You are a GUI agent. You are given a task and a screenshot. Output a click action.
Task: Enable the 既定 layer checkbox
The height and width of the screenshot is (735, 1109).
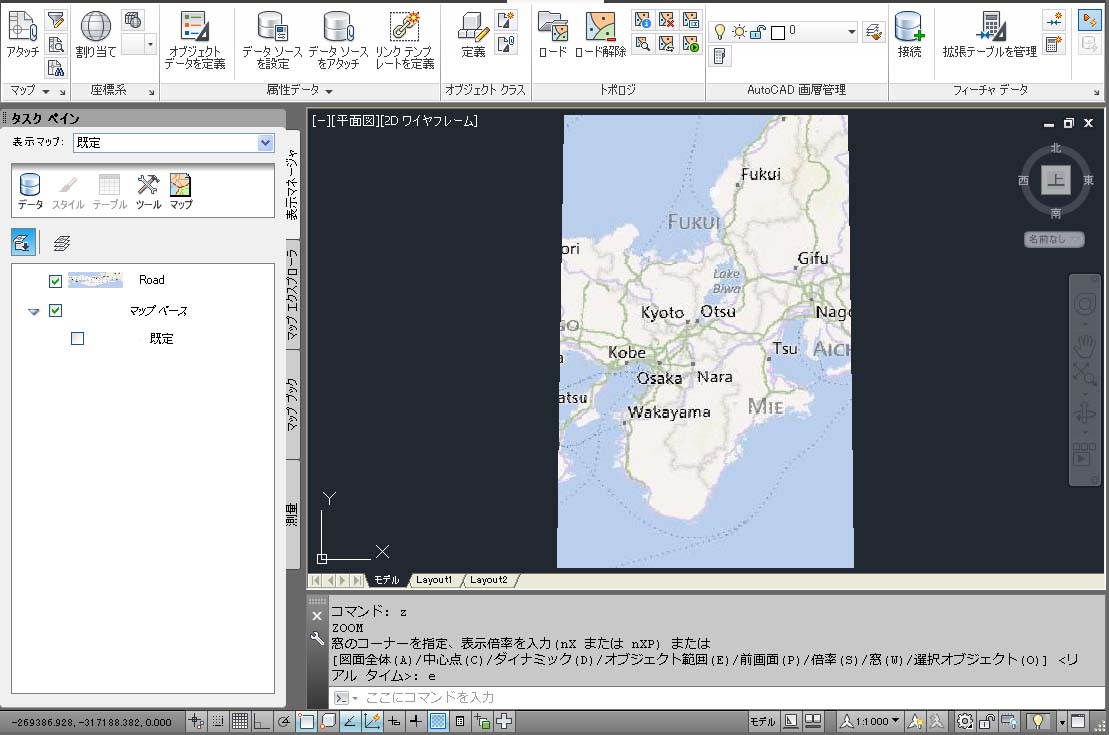pyautogui.click(x=78, y=339)
